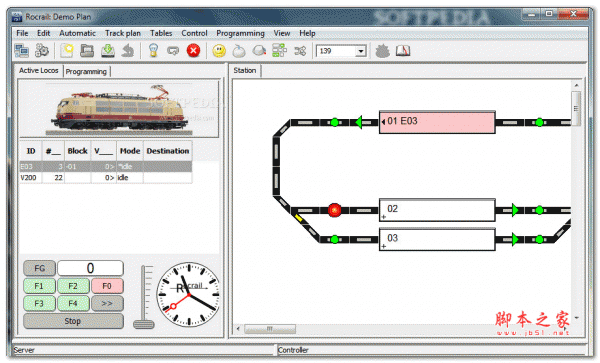Image resolution: width=600 pixels, height=363 pixels.
Task: Toggle the F1 function button
Action: click(x=39, y=286)
